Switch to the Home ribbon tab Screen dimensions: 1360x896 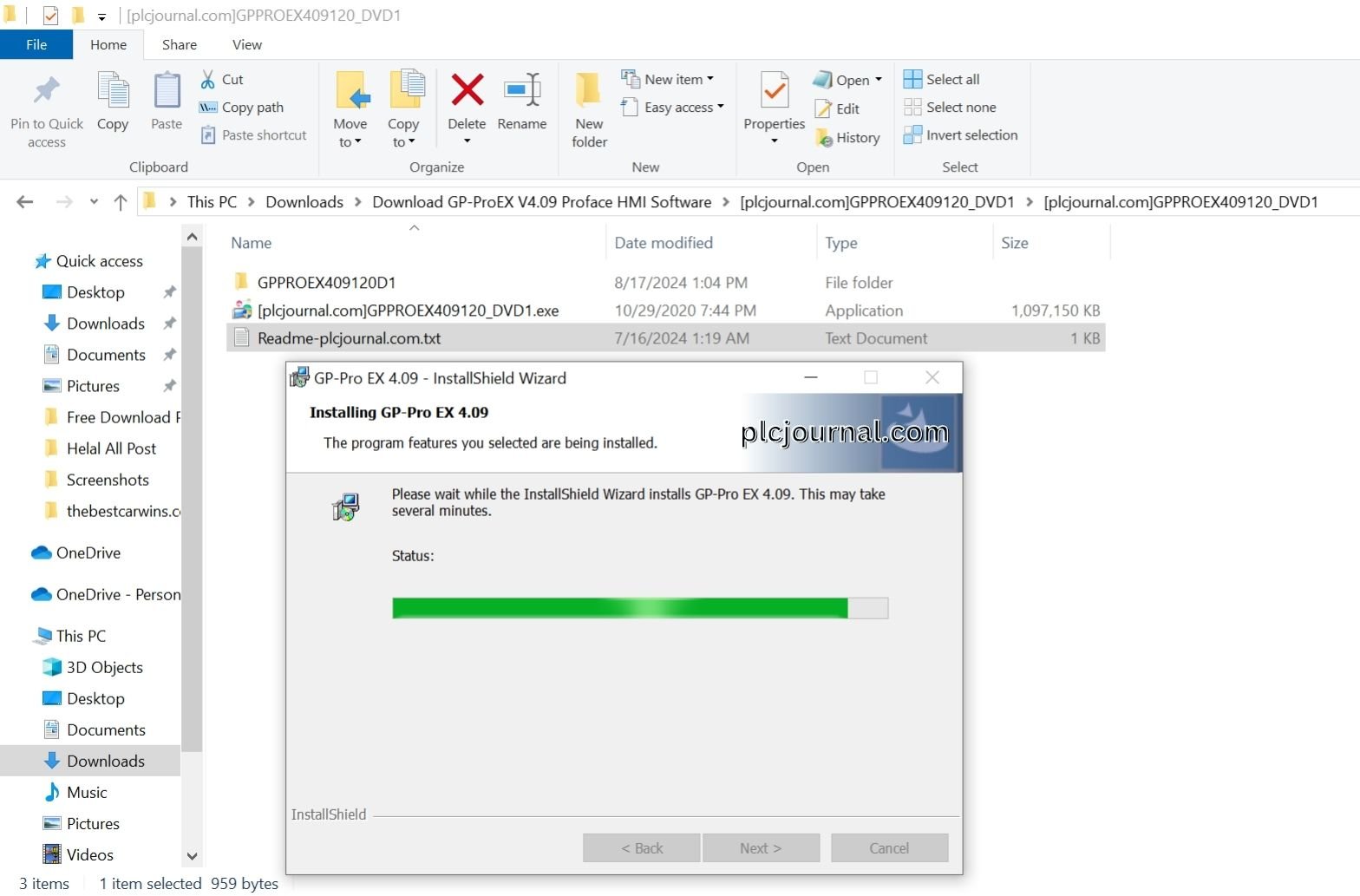[x=108, y=45]
